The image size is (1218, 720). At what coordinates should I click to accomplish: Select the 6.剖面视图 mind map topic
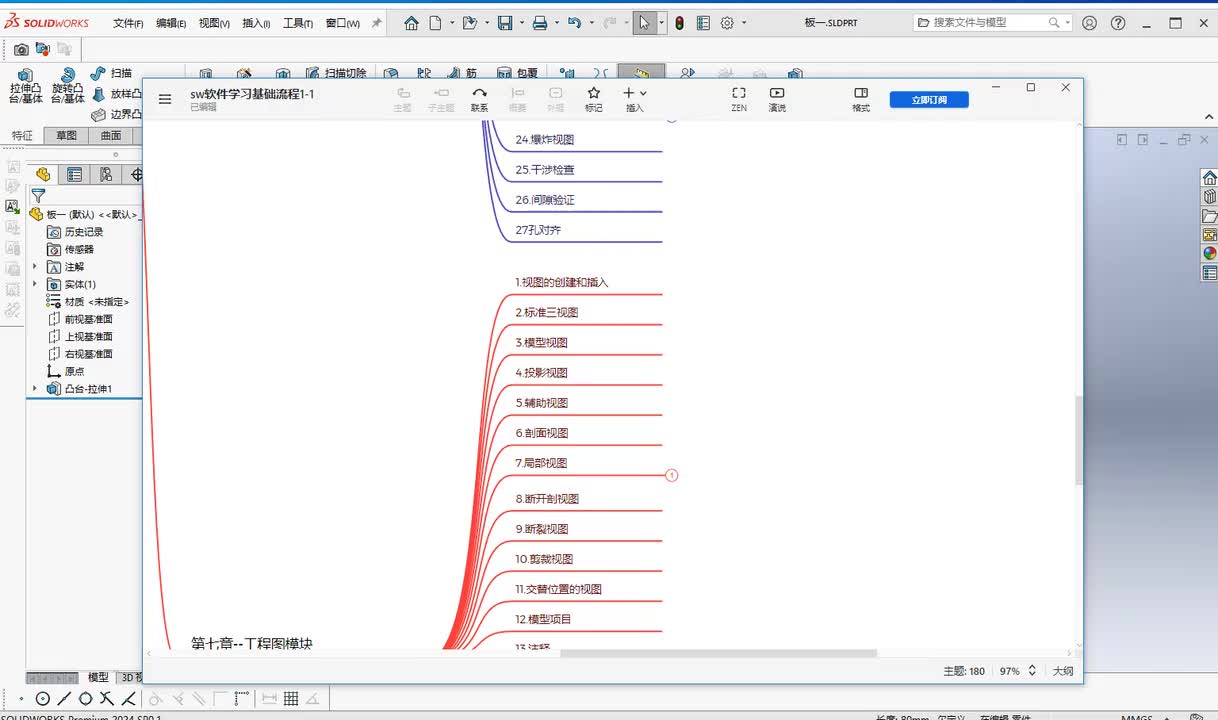(542, 433)
